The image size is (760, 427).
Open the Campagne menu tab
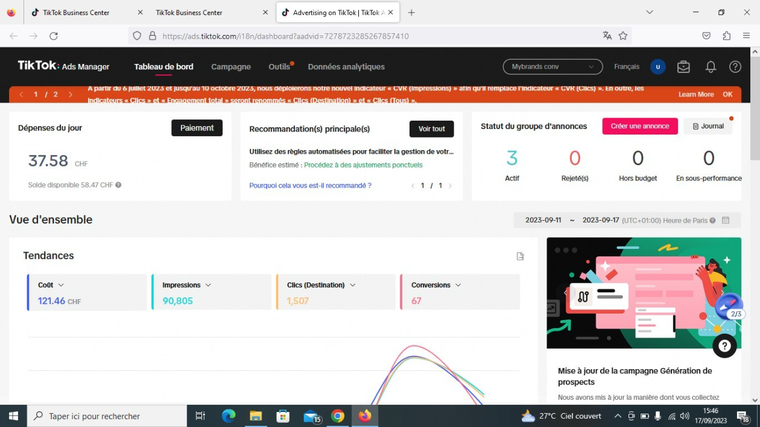coord(231,67)
